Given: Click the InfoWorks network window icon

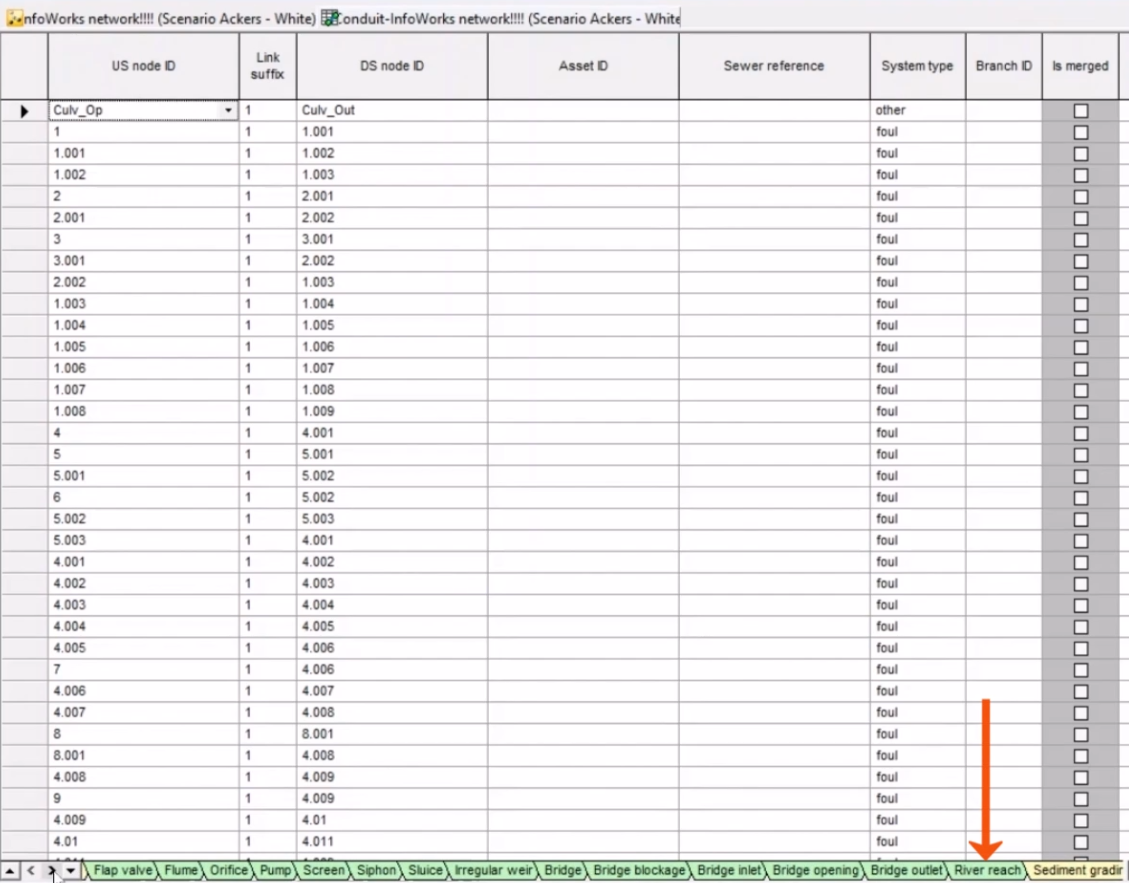Looking at the screenshot, I should [x=12, y=19].
